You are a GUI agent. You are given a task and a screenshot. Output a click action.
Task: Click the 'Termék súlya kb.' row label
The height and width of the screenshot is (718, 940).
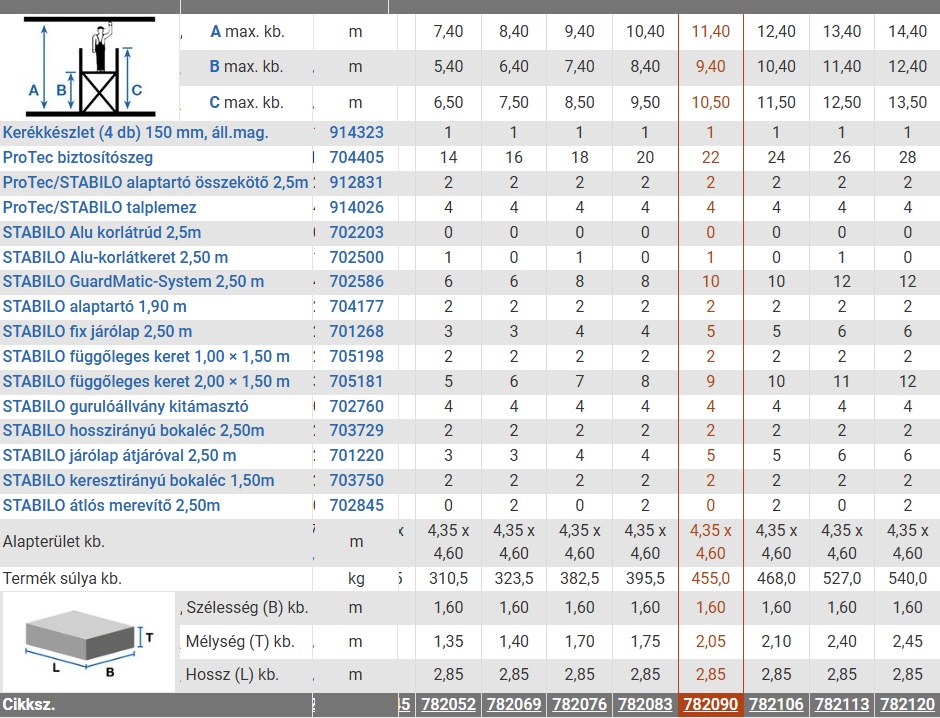(x=62, y=578)
